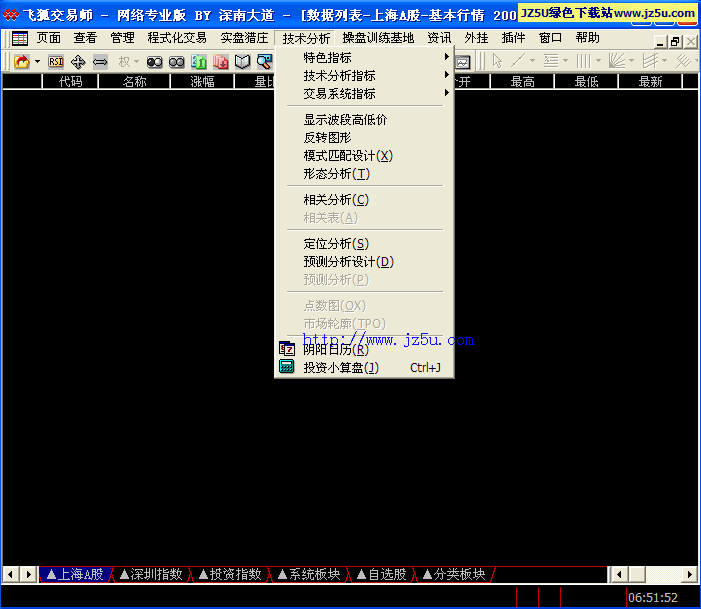Click the first black-and-white circles icon
Screen dimensions: 701x609
pyautogui.click(x=154, y=62)
